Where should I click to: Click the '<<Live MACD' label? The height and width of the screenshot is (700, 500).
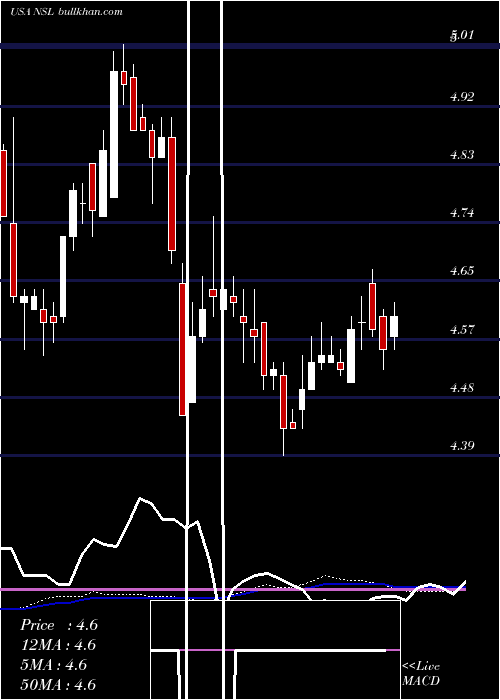point(421,673)
